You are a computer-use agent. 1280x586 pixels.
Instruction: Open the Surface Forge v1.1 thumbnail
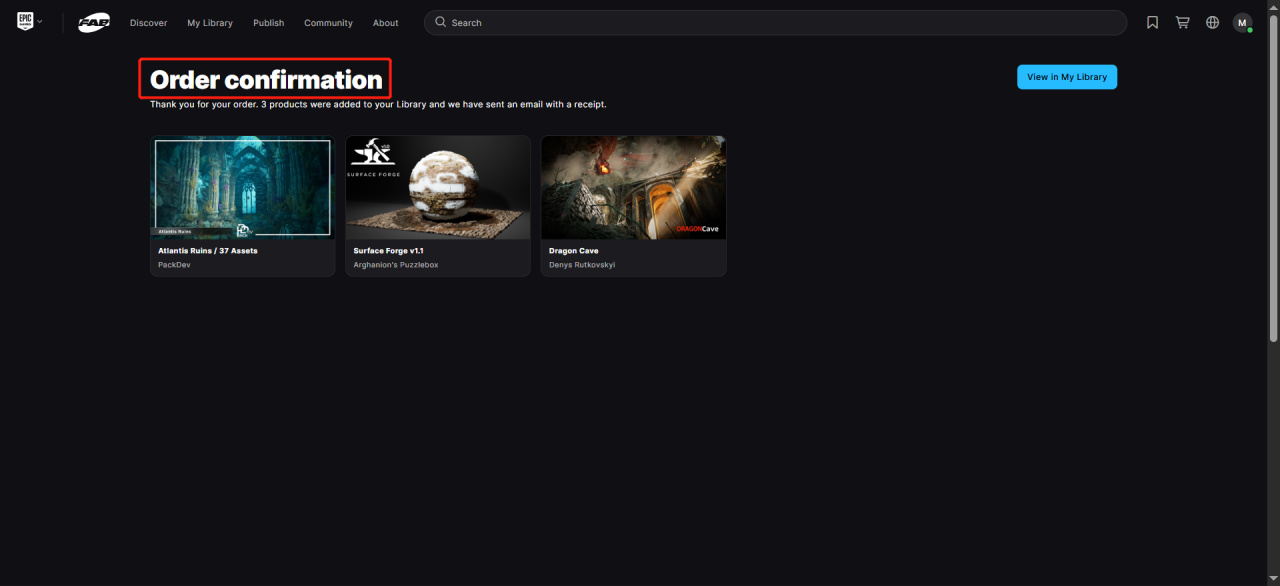(x=438, y=187)
